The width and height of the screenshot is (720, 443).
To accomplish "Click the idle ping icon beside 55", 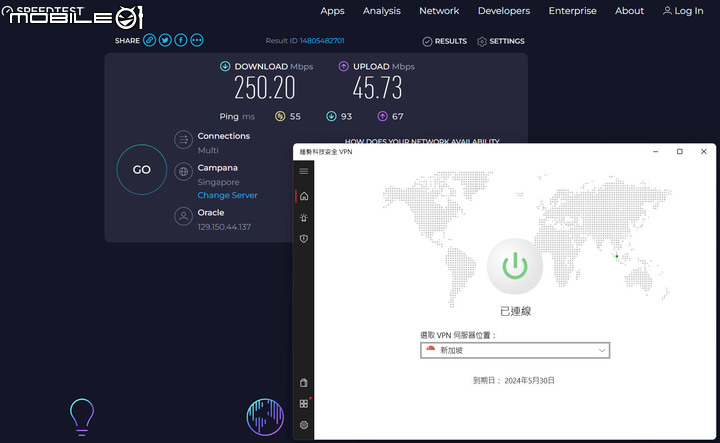I will (x=280, y=116).
